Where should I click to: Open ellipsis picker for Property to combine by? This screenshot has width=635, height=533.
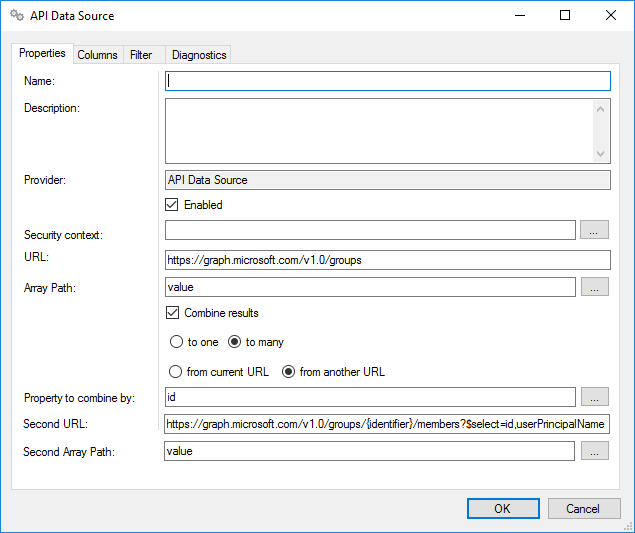pyautogui.click(x=593, y=397)
